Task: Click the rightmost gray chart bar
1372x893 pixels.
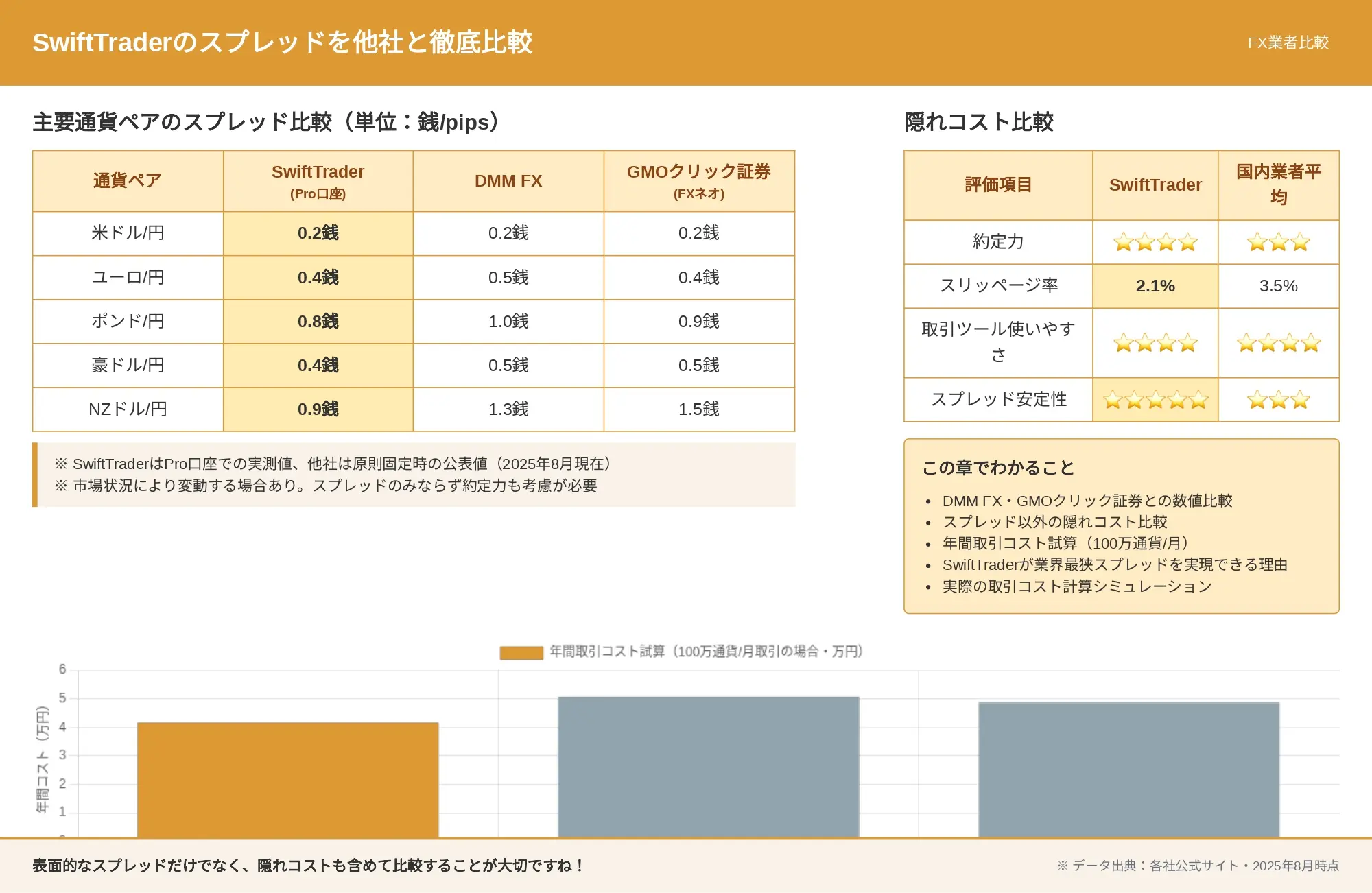Action: point(1128,770)
